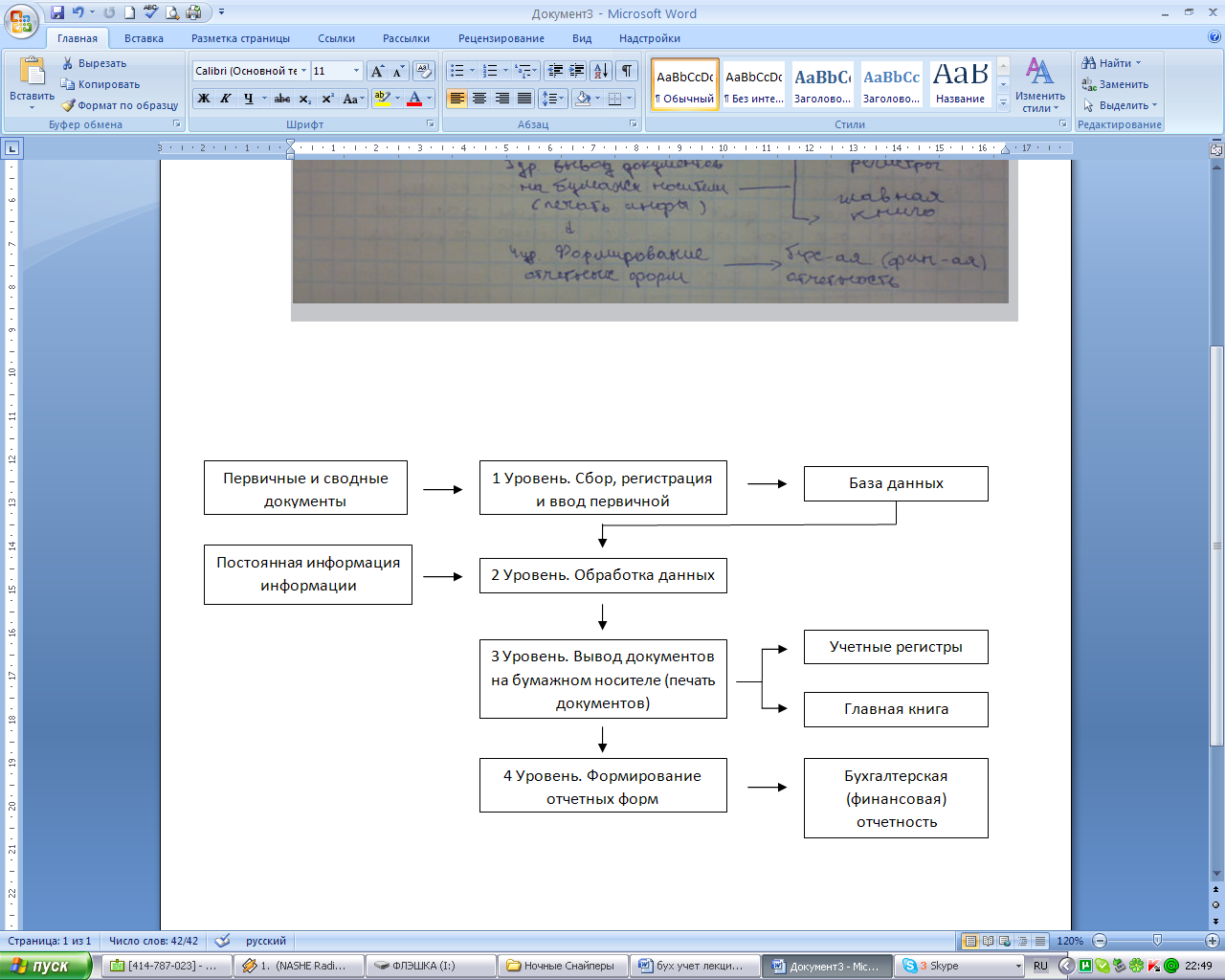The width and height of the screenshot is (1225, 980).
Task: Click Число слов word count in status bar
Action: 153,941
